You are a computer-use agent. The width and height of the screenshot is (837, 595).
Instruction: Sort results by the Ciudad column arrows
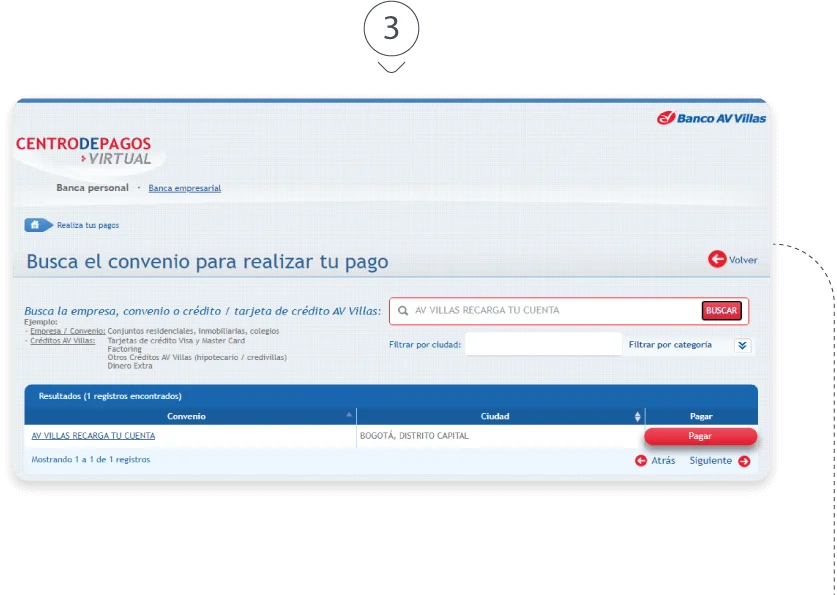(x=638, y=416)
